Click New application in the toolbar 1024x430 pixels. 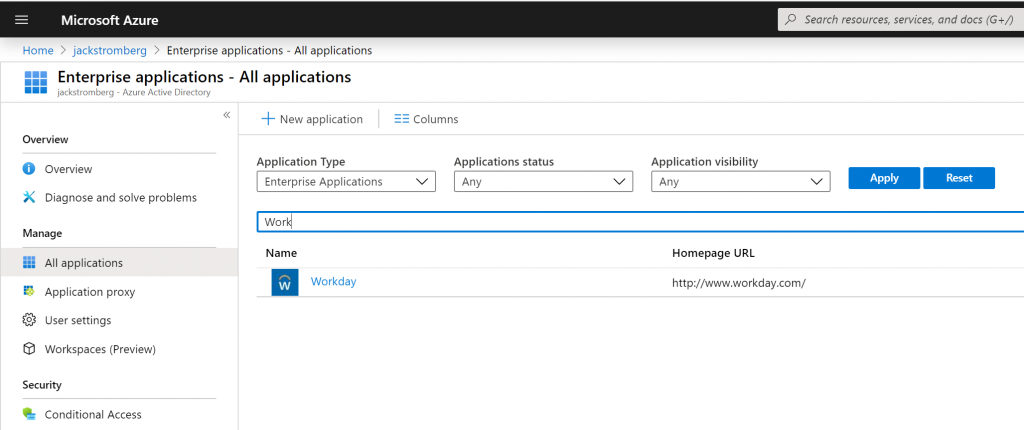click(312, 119)
